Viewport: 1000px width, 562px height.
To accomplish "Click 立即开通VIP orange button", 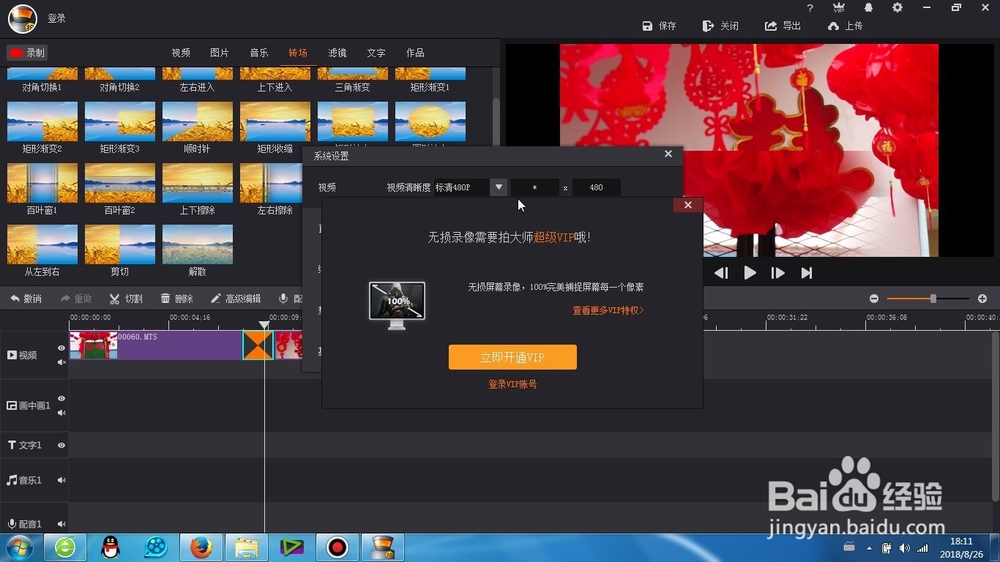I will coord(512,357).
